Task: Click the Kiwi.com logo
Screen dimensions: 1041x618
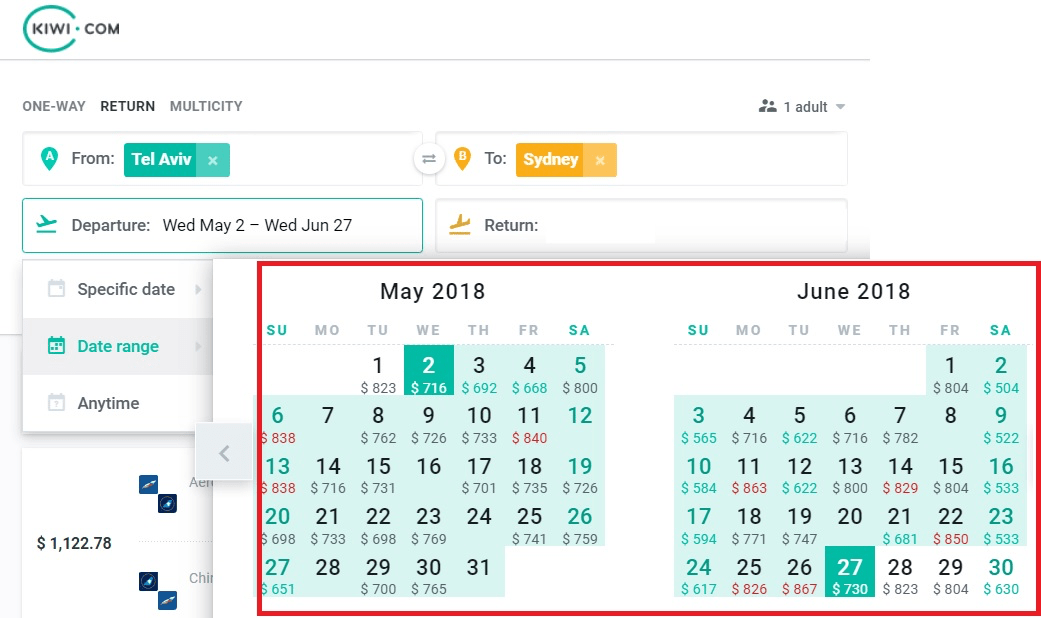Action: coord(71,29)
